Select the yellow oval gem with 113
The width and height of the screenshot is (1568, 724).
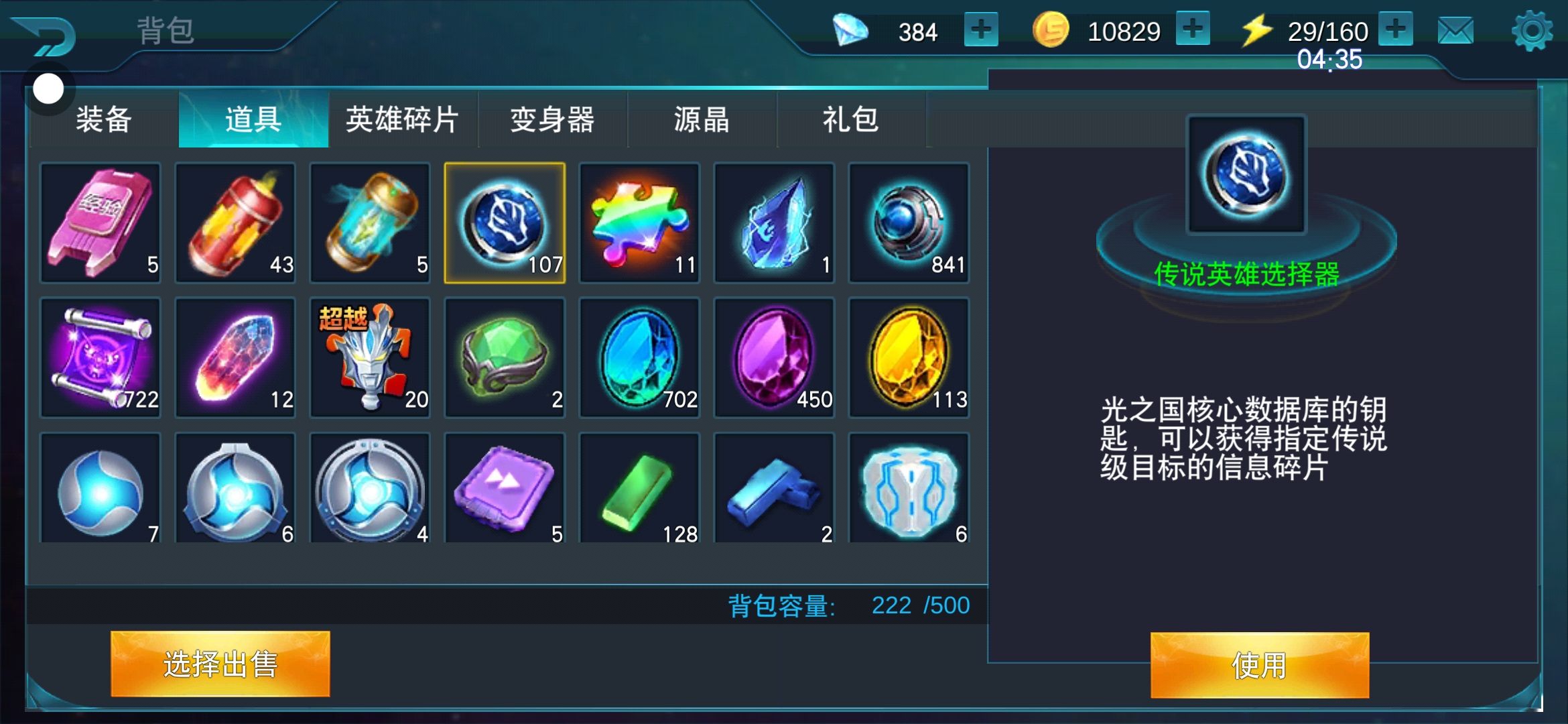(x=909, y=357)
